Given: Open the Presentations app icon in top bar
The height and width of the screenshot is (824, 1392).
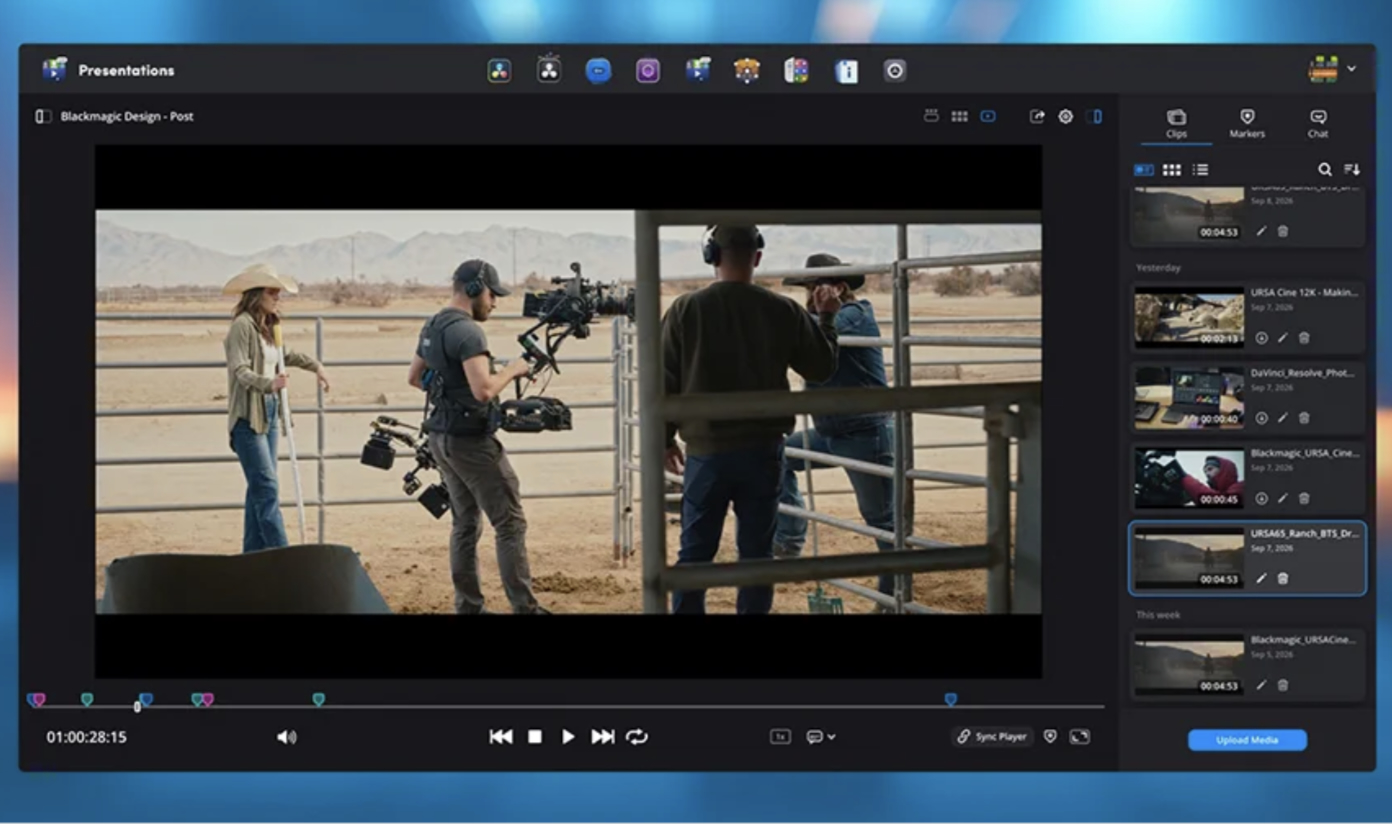Looking at the screenshot, I should tap(697, 70).
